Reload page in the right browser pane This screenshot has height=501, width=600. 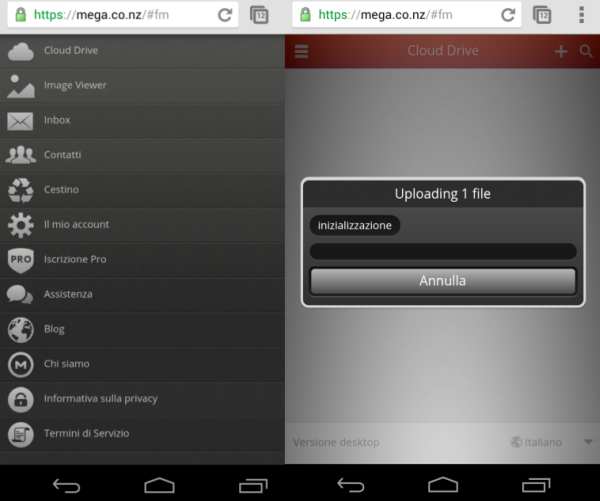508,15
